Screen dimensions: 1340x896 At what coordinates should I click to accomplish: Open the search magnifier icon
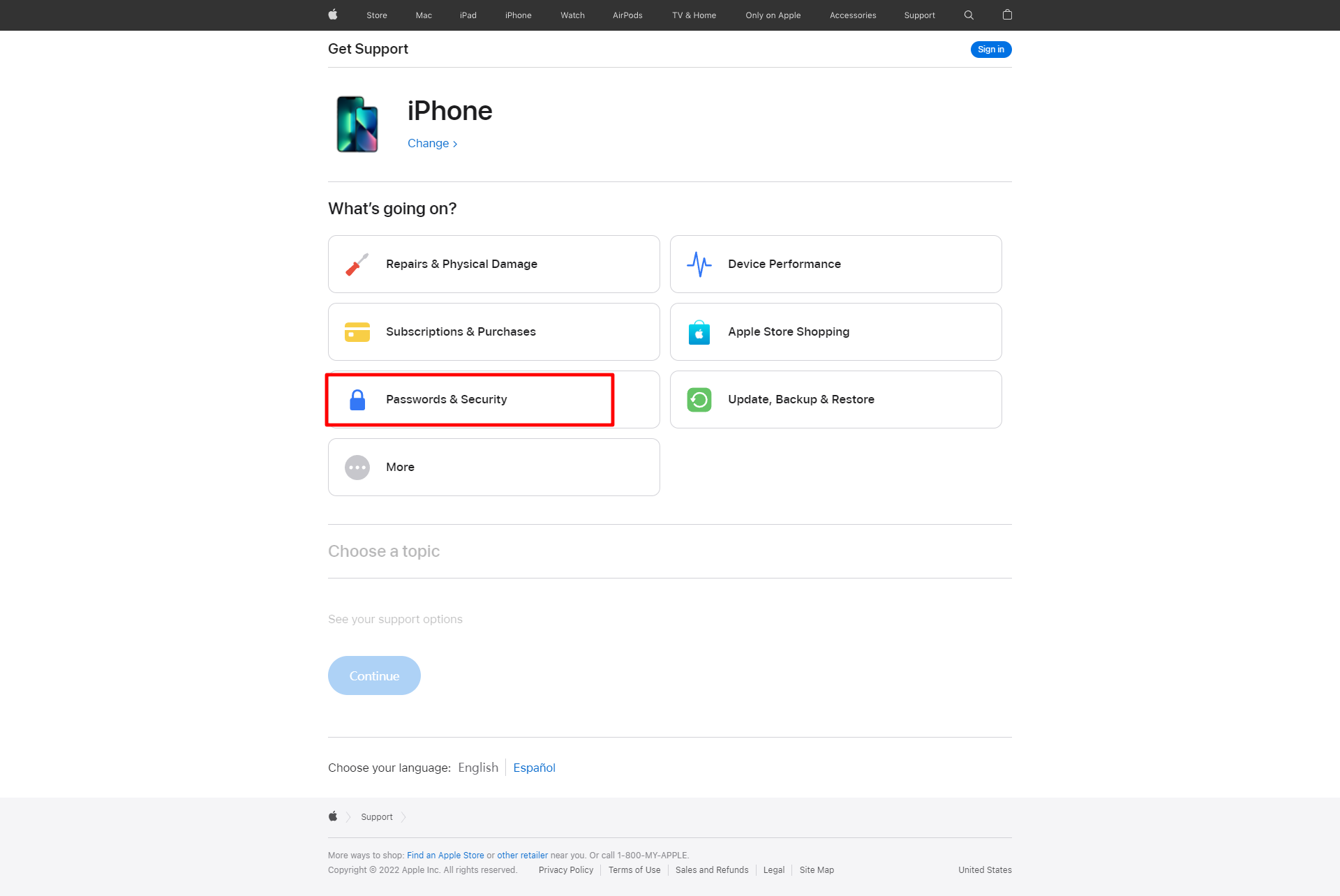point(969,15)
